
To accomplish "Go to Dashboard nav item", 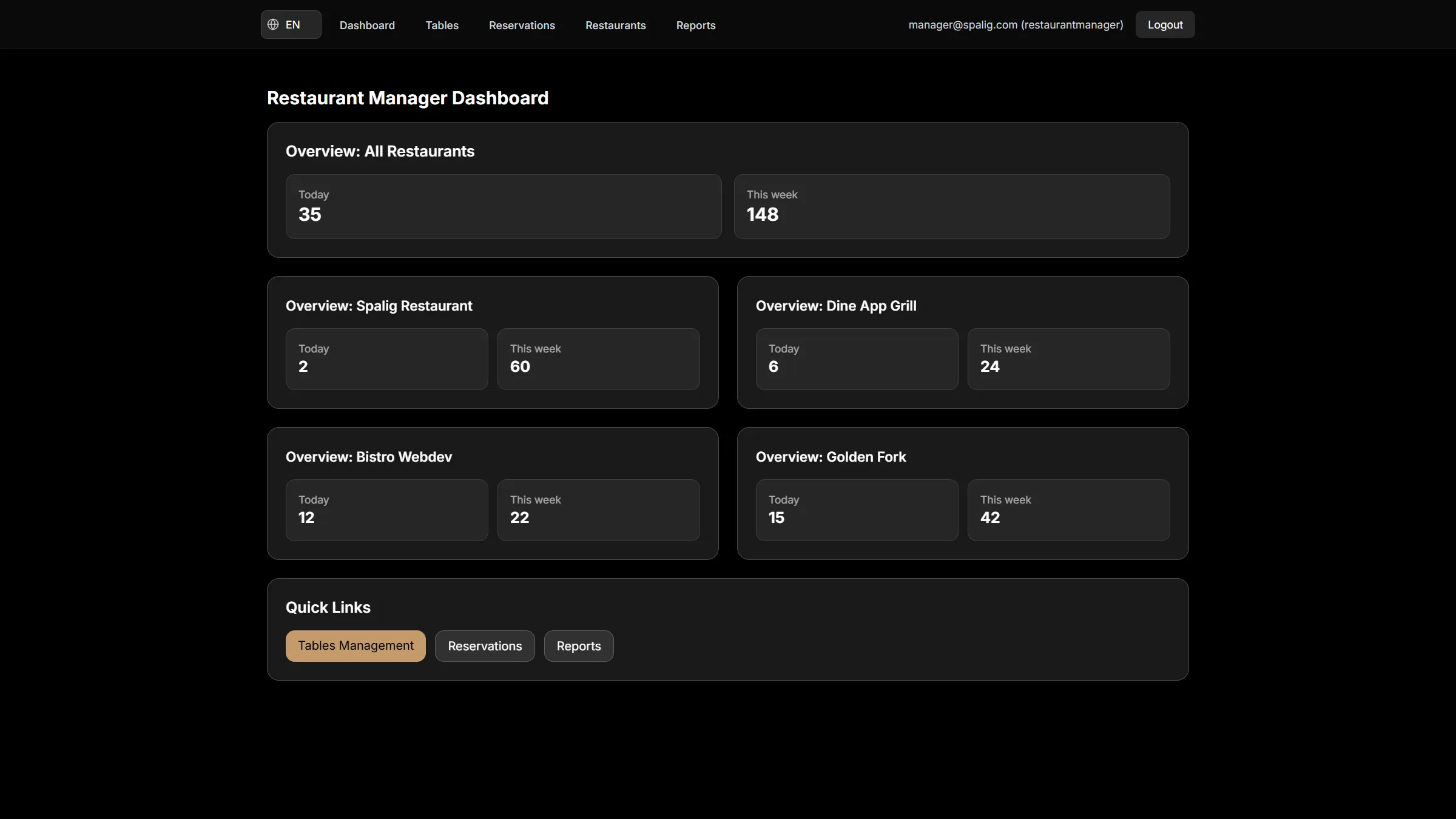I will click(x=367, y=25).
